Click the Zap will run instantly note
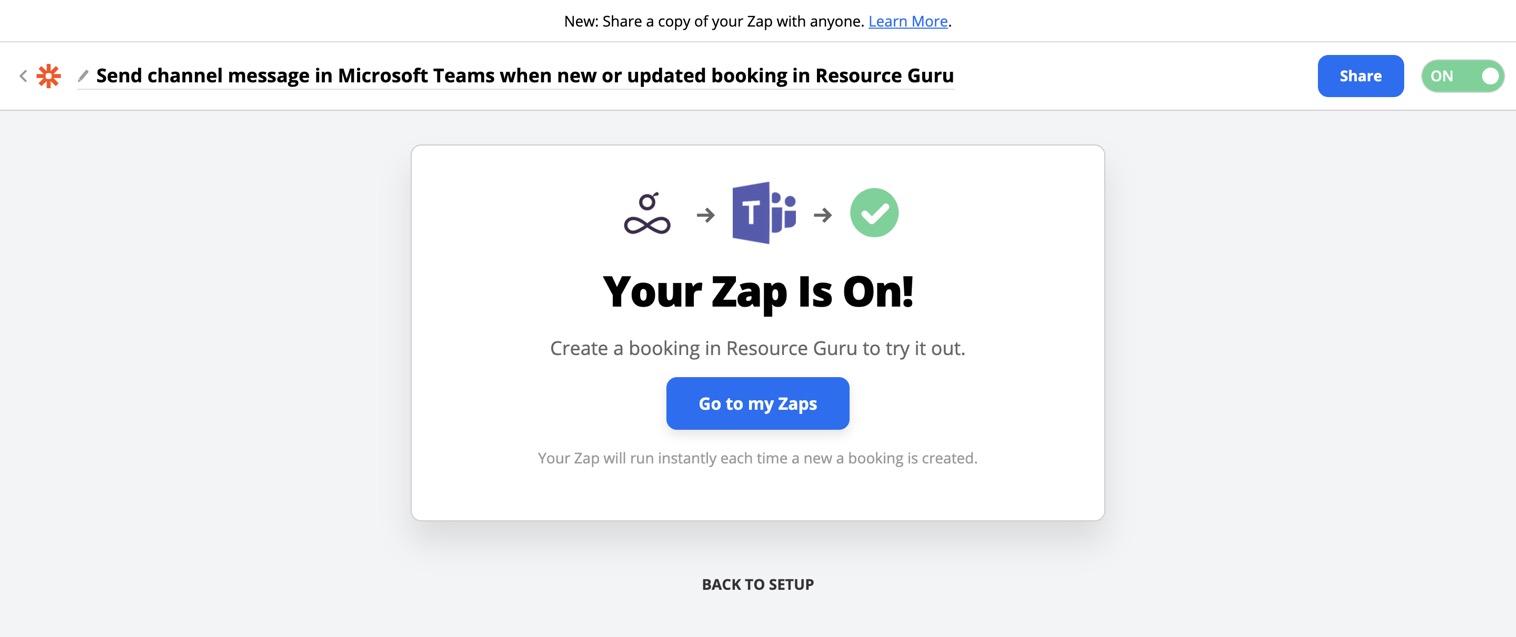Screen dimensions: 1516x637 [758, 458]
